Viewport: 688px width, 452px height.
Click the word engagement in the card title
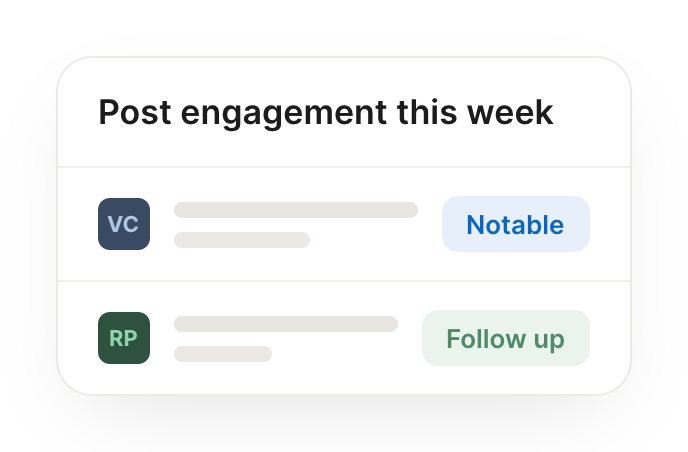284,114
